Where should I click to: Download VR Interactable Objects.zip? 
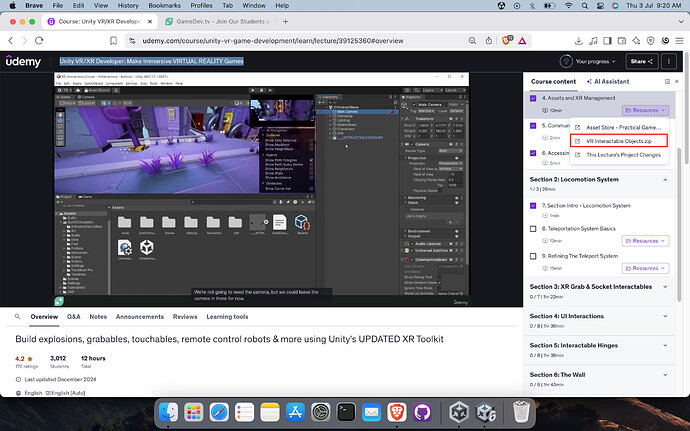click(x=618, y=141)
